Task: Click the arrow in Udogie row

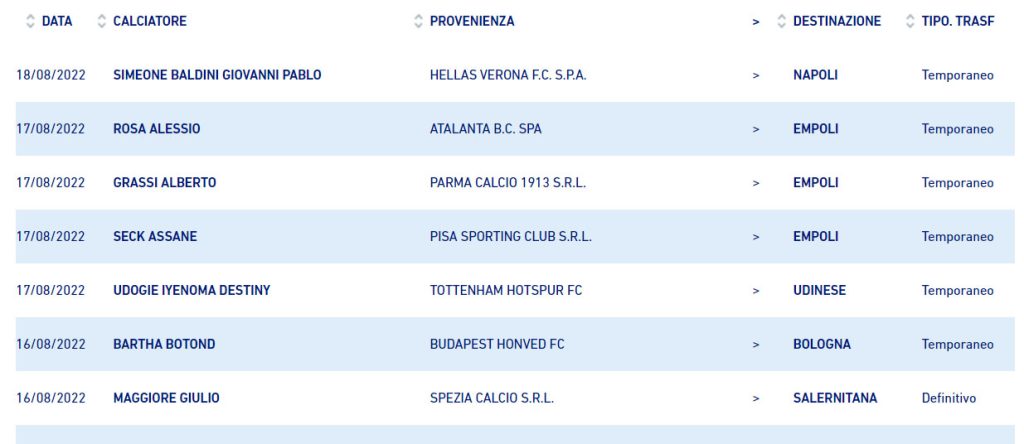Action: click(x=756, y=291)
